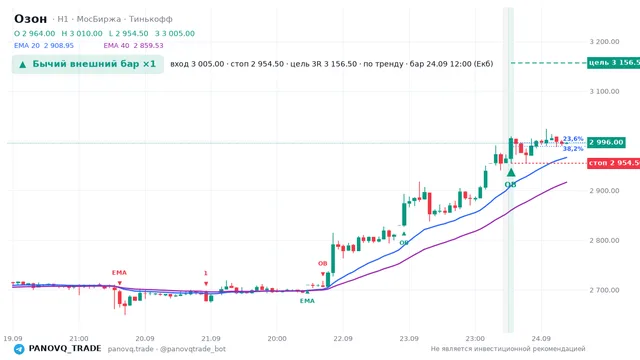Screen dimensions: 640x360
Task: Click the 21:00 time axis label
Action: click(79, 339)
